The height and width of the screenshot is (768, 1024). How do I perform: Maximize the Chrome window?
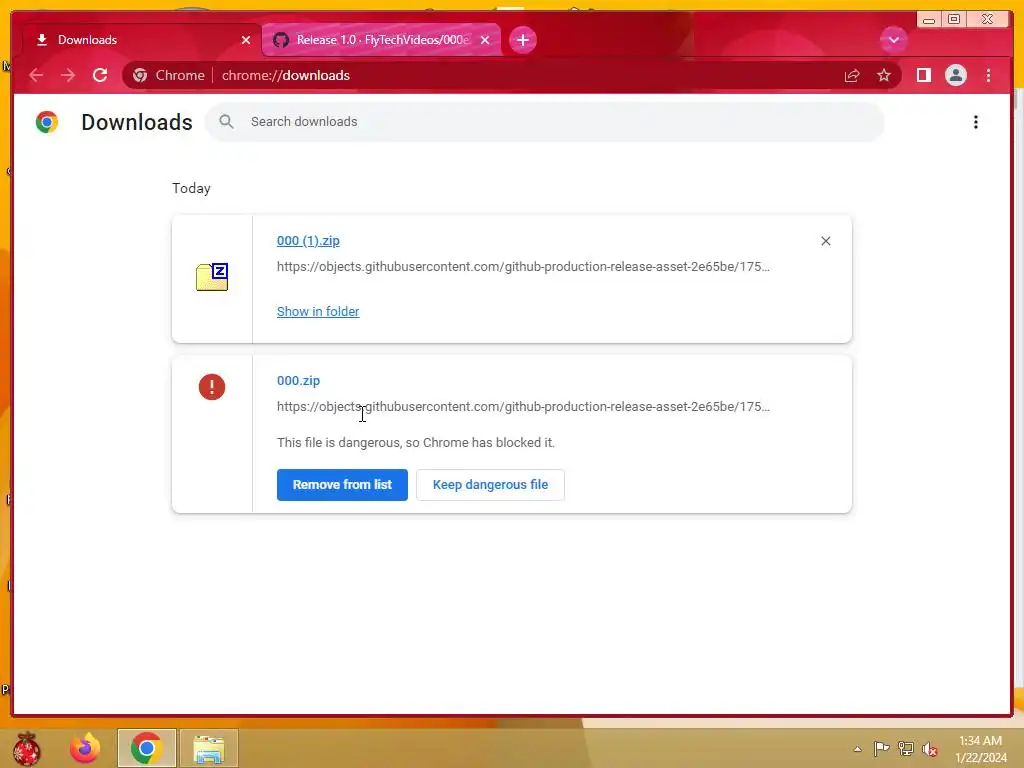click(953, 20)
